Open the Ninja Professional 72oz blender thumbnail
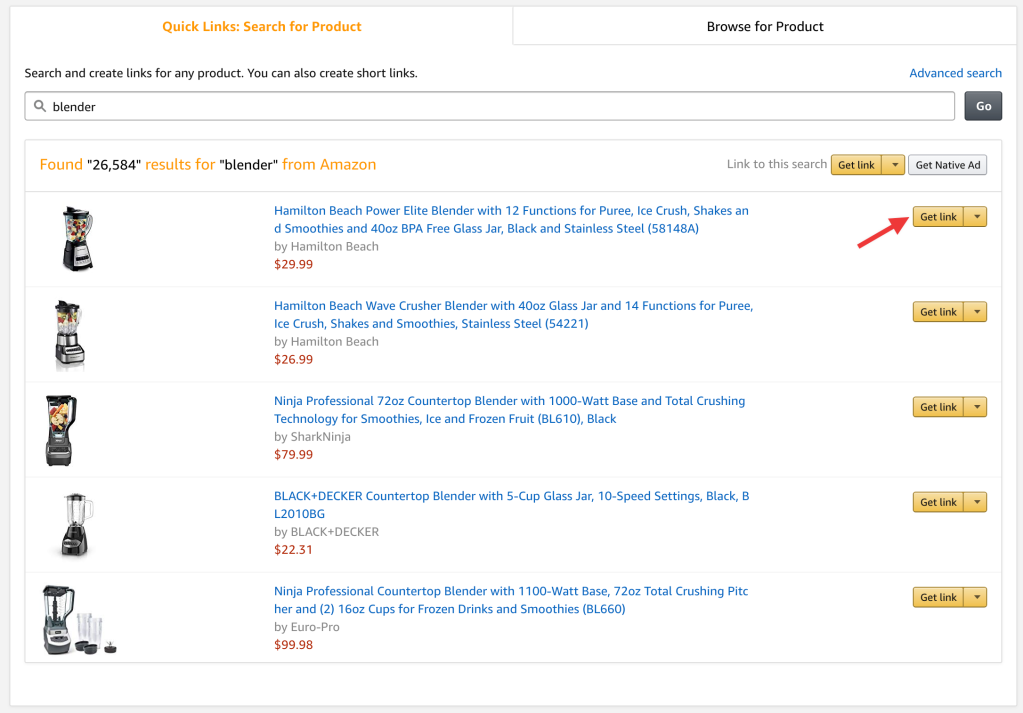Screen dimensions: 1023x713 click(60, 430)
